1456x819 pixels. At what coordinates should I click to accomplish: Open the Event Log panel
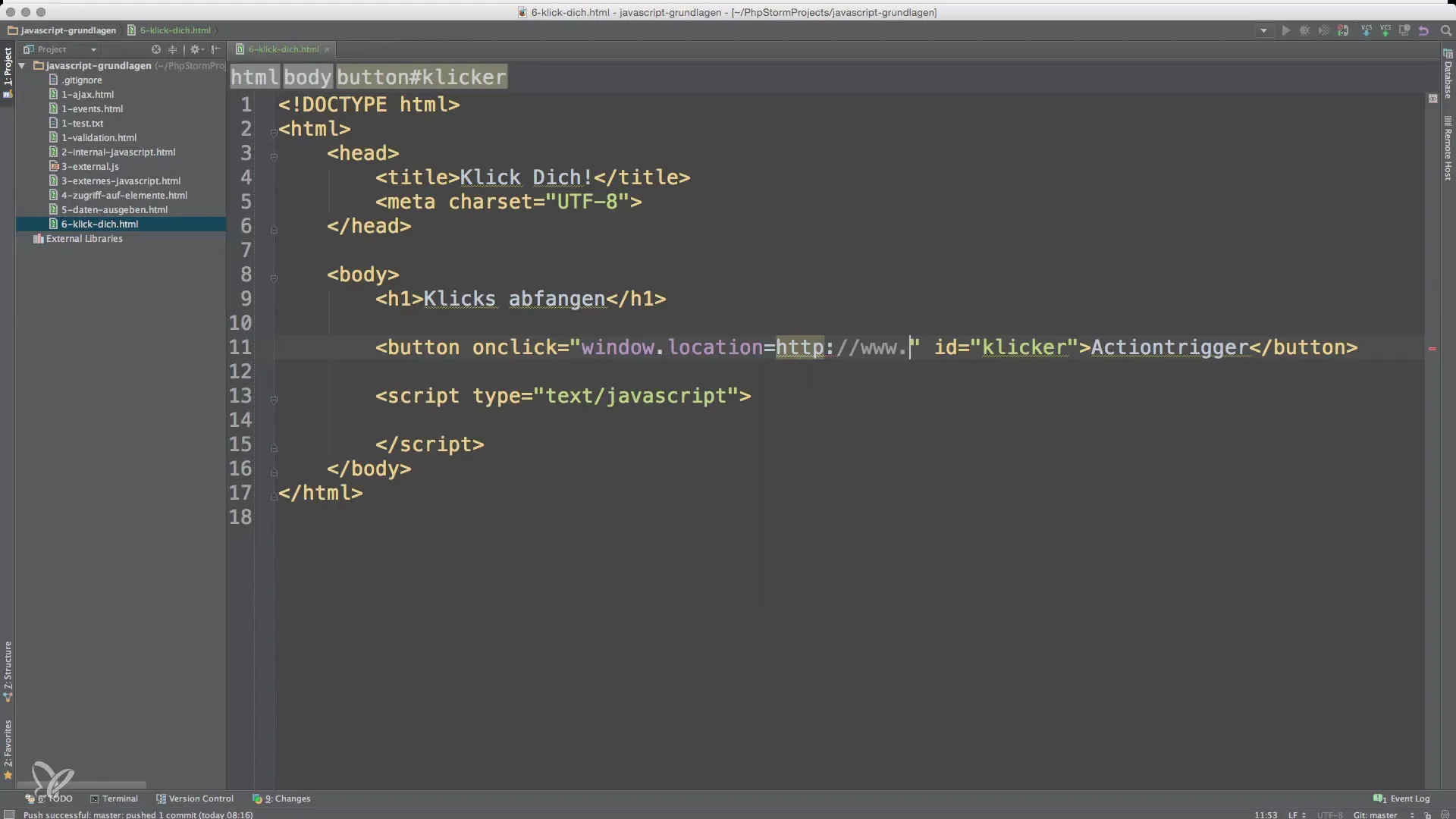point(1402,799)
